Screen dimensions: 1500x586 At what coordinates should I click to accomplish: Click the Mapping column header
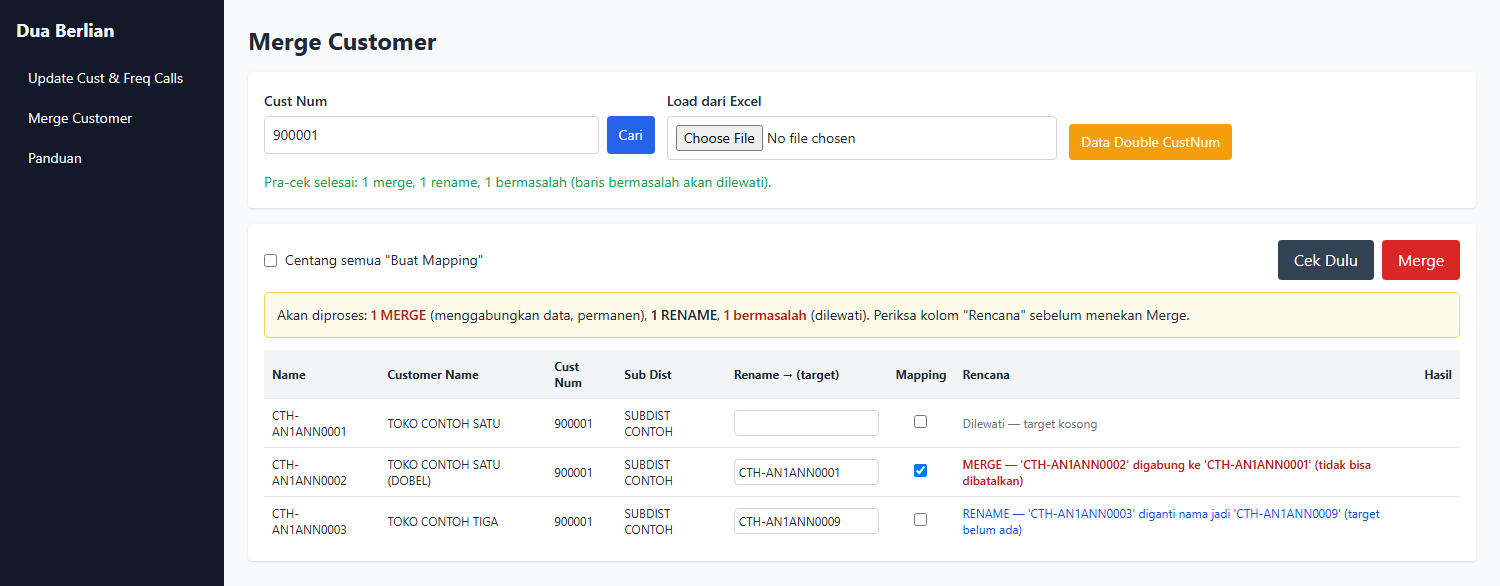pyautogui.click(x=921, y=375)
